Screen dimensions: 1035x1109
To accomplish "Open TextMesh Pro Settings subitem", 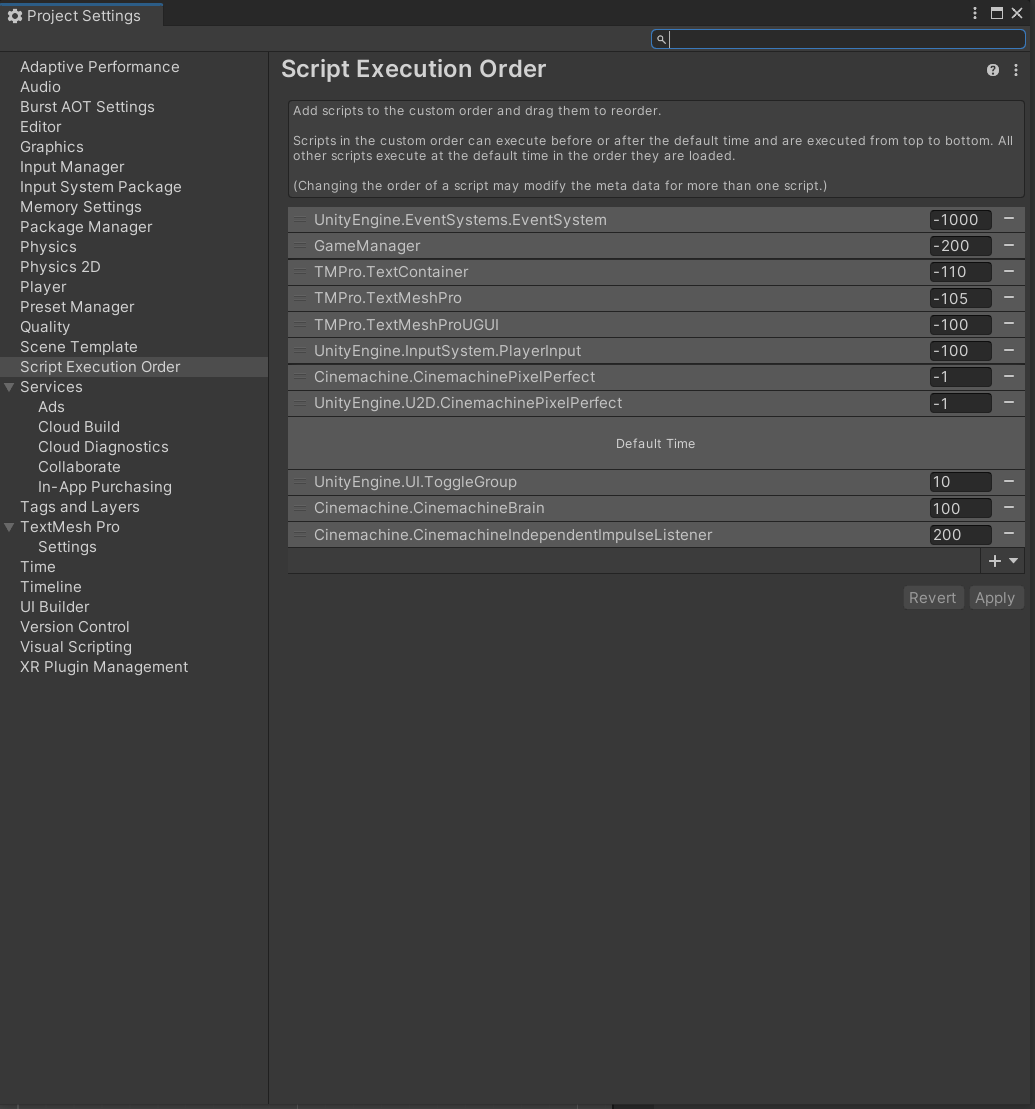I will pos(67,547).
